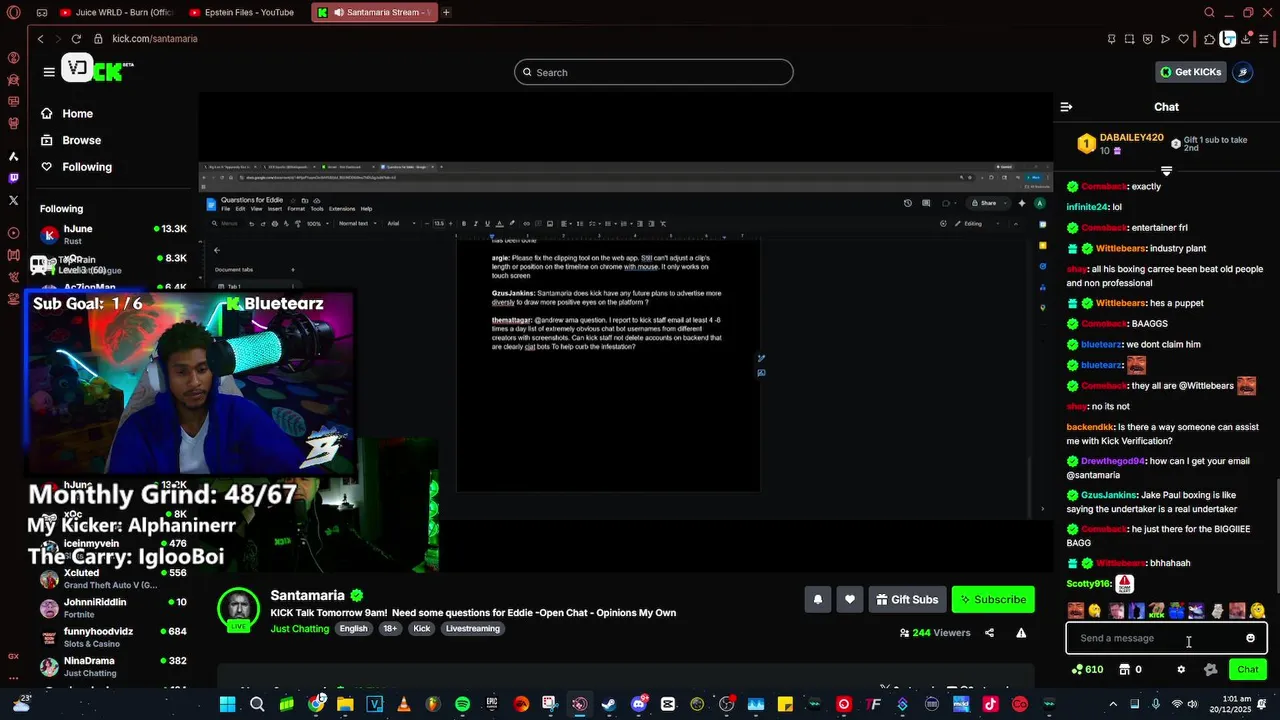The width and height of the screenshot is (1280, 720).
Task: Expand the gift leaderboard chevron
Action: point(1166,171)
